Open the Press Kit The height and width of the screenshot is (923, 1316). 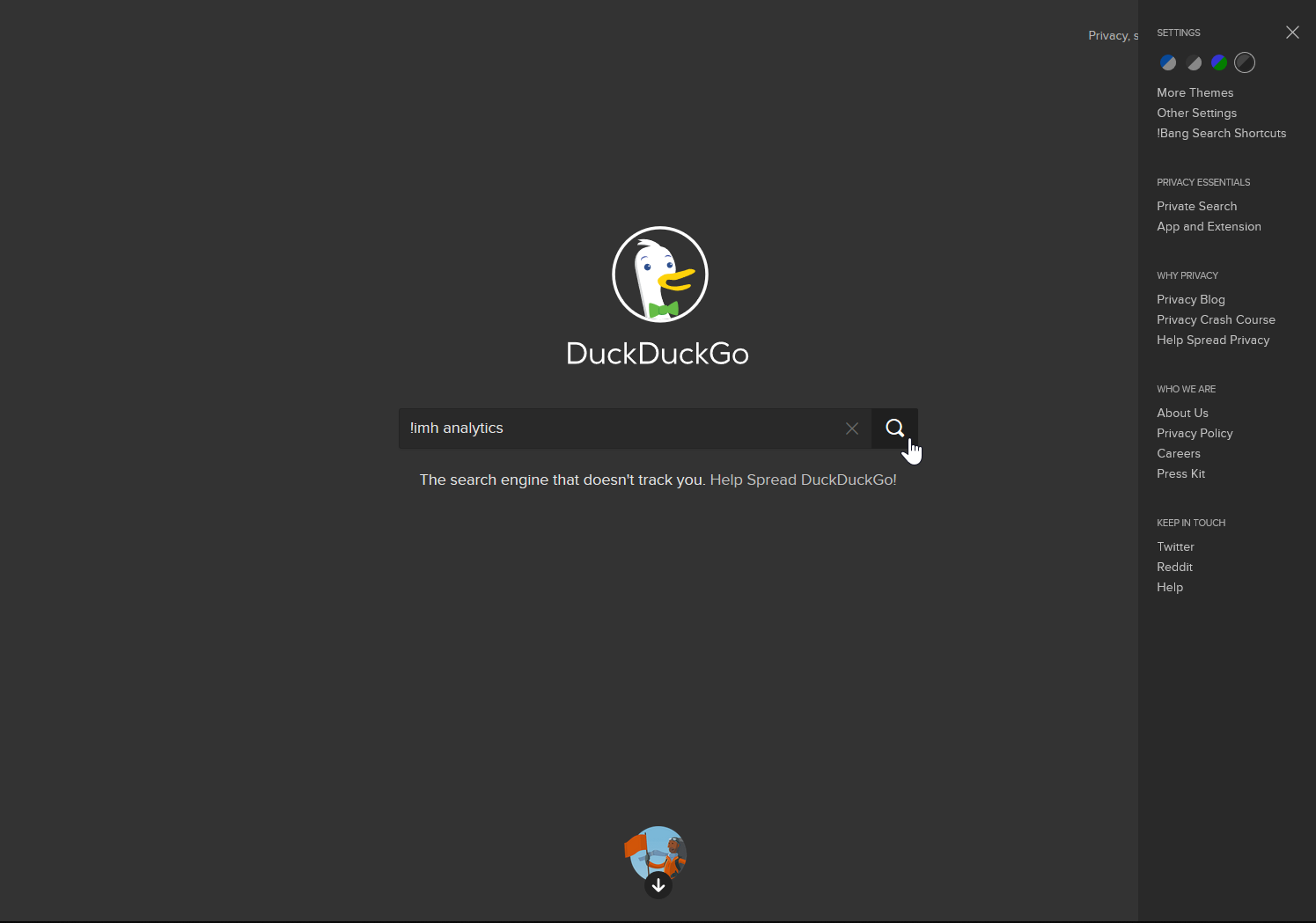click(1180, 473)
